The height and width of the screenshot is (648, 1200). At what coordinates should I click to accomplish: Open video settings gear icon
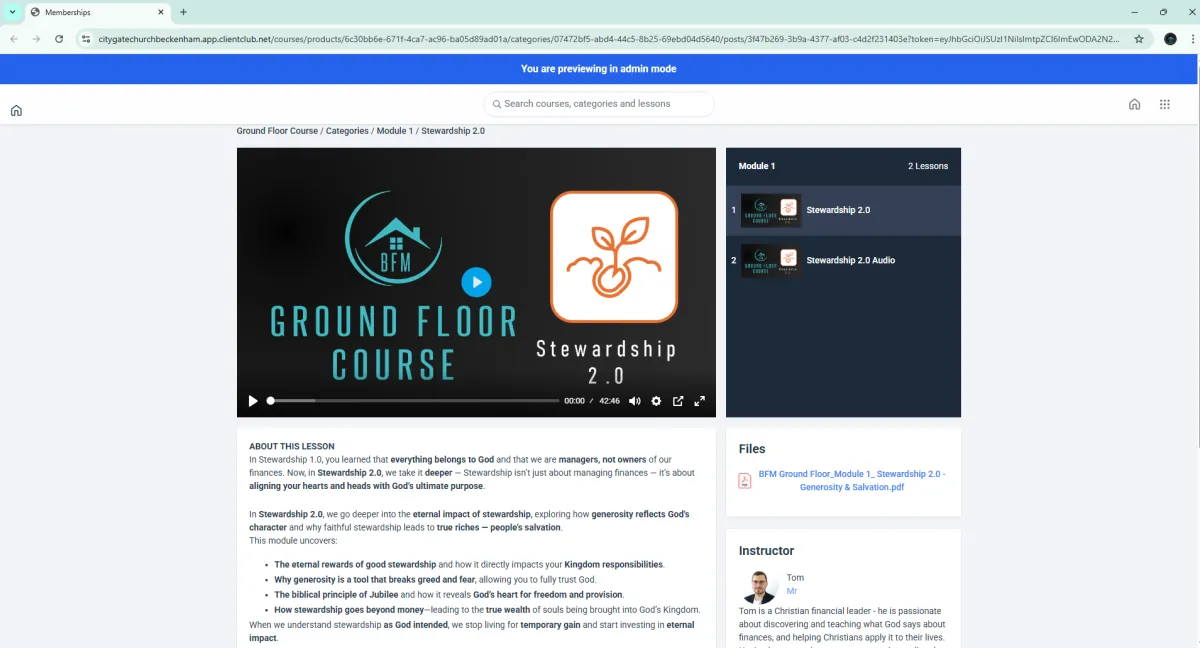(656, 401)
